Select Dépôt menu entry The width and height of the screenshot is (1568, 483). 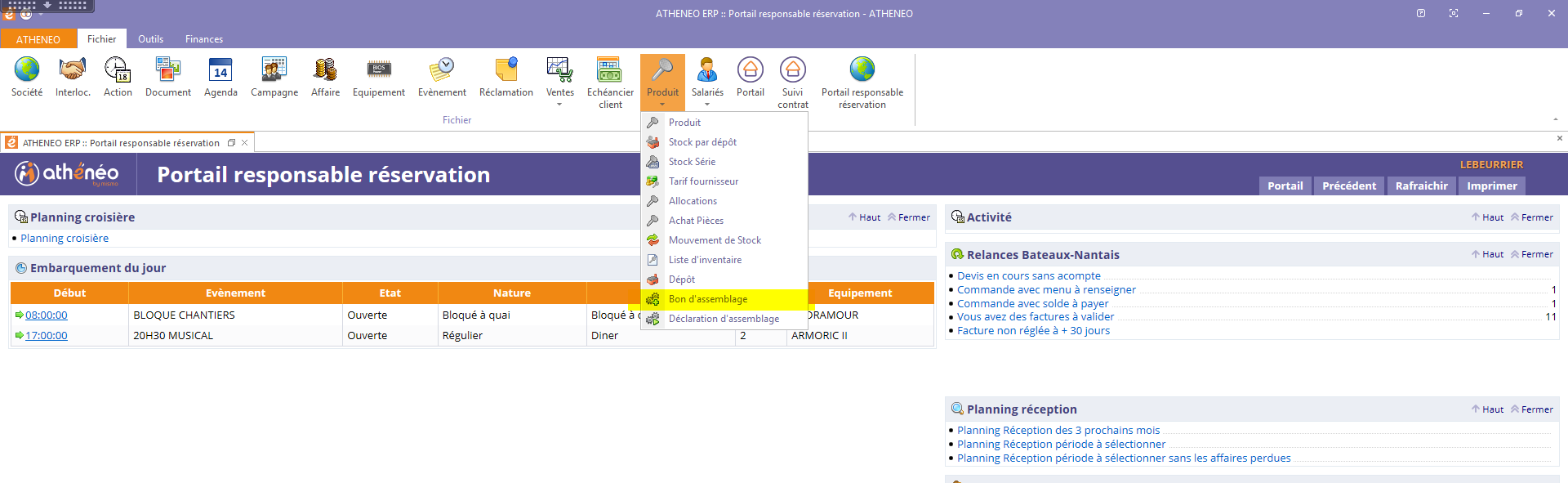pos(724,280)
